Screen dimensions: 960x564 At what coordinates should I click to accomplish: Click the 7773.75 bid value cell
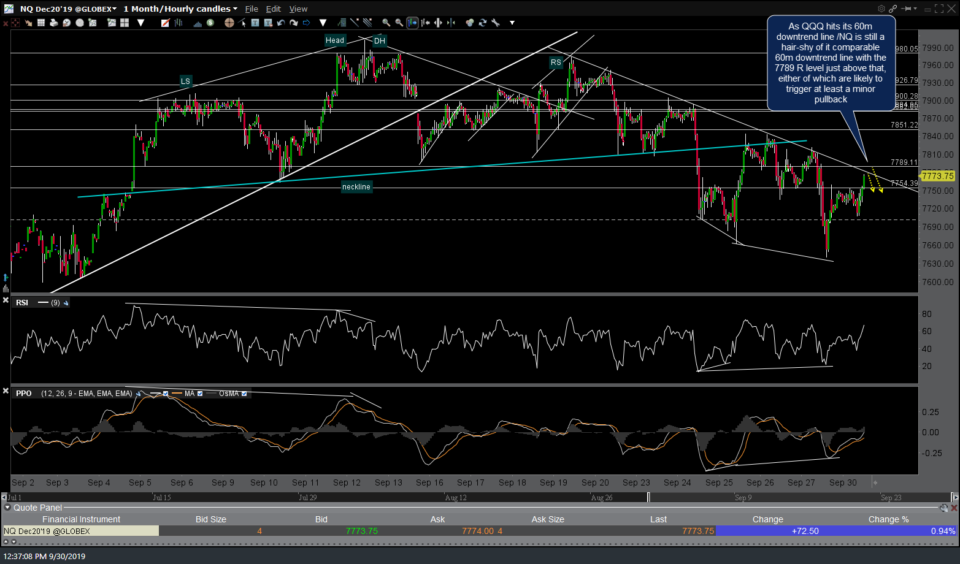pos(361,531)
